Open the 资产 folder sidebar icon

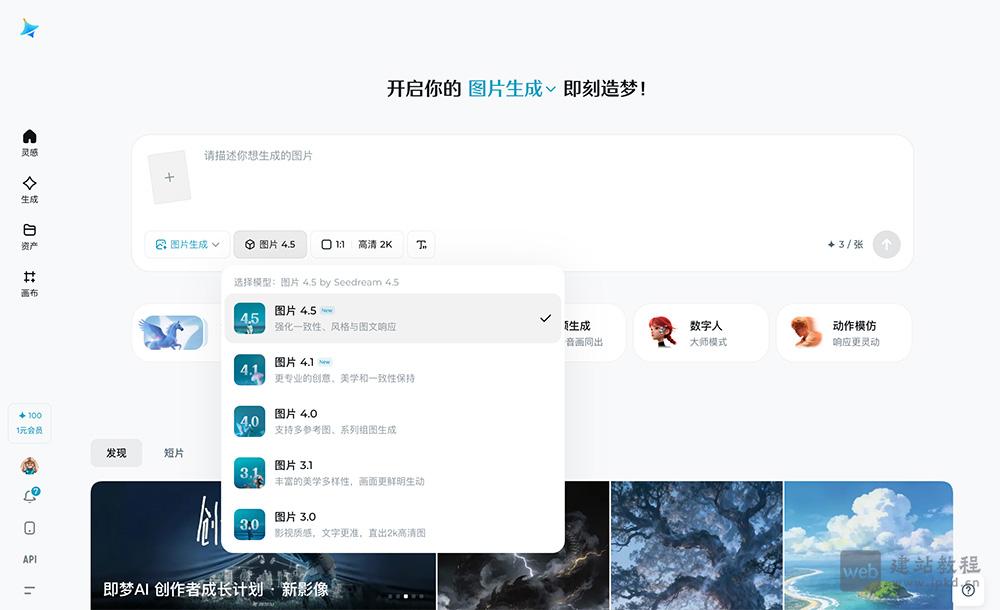pos(29,236)
